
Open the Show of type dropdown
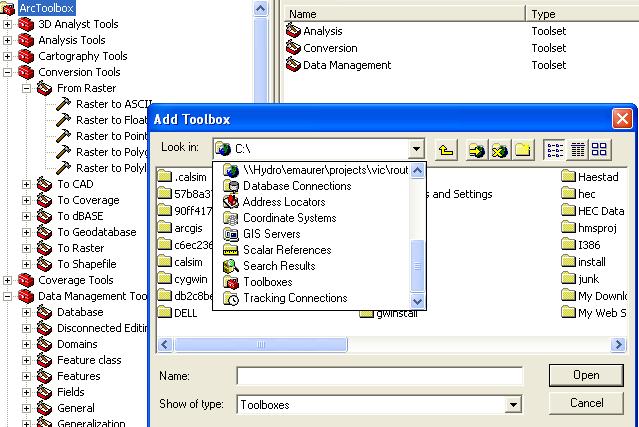pos(513,405)
